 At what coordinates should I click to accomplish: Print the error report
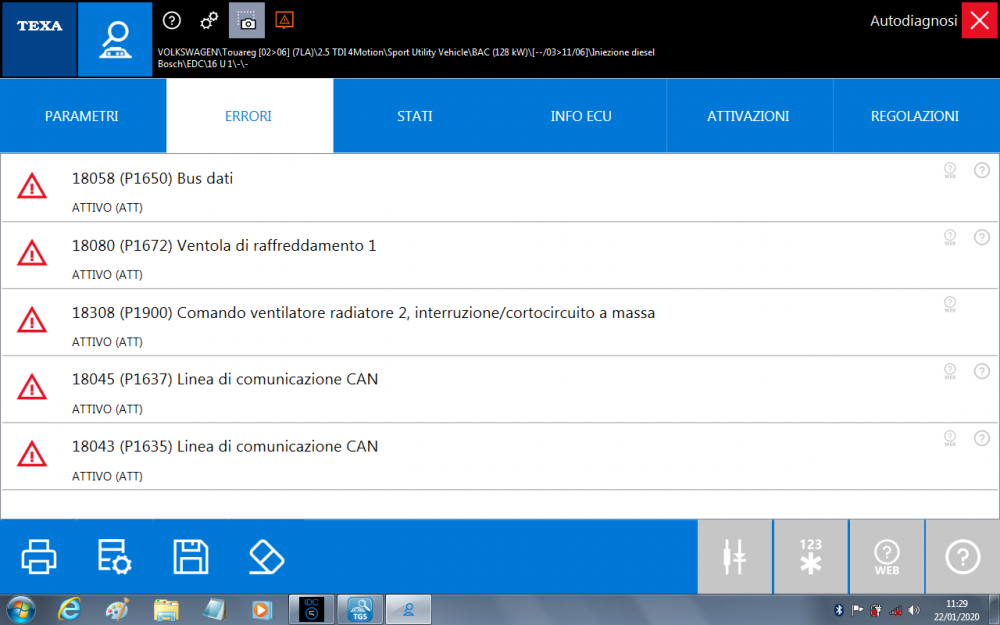(39, 557)
